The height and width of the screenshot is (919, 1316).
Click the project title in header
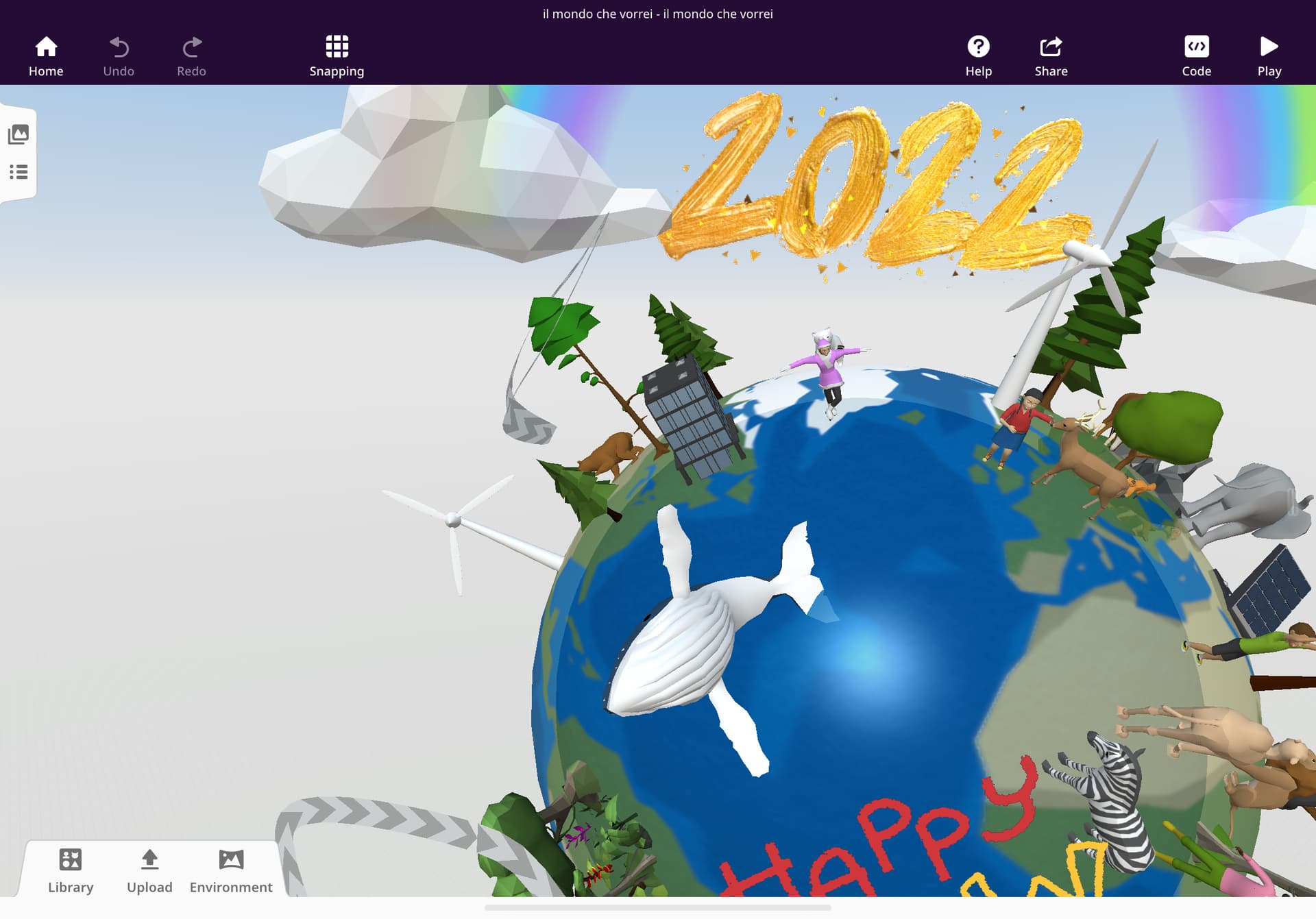click(658, 14)
